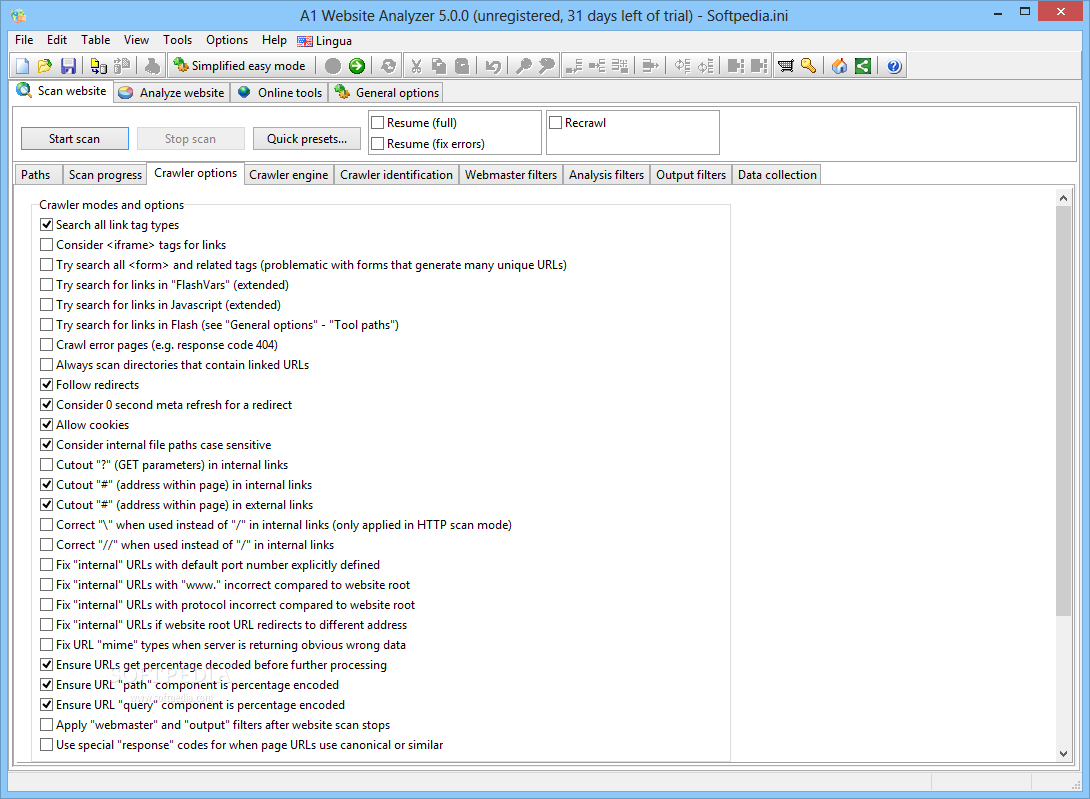Click the first grey key search icon
Image resolution: width=1090 pixels, height=799 pixels.
[523, 66]
